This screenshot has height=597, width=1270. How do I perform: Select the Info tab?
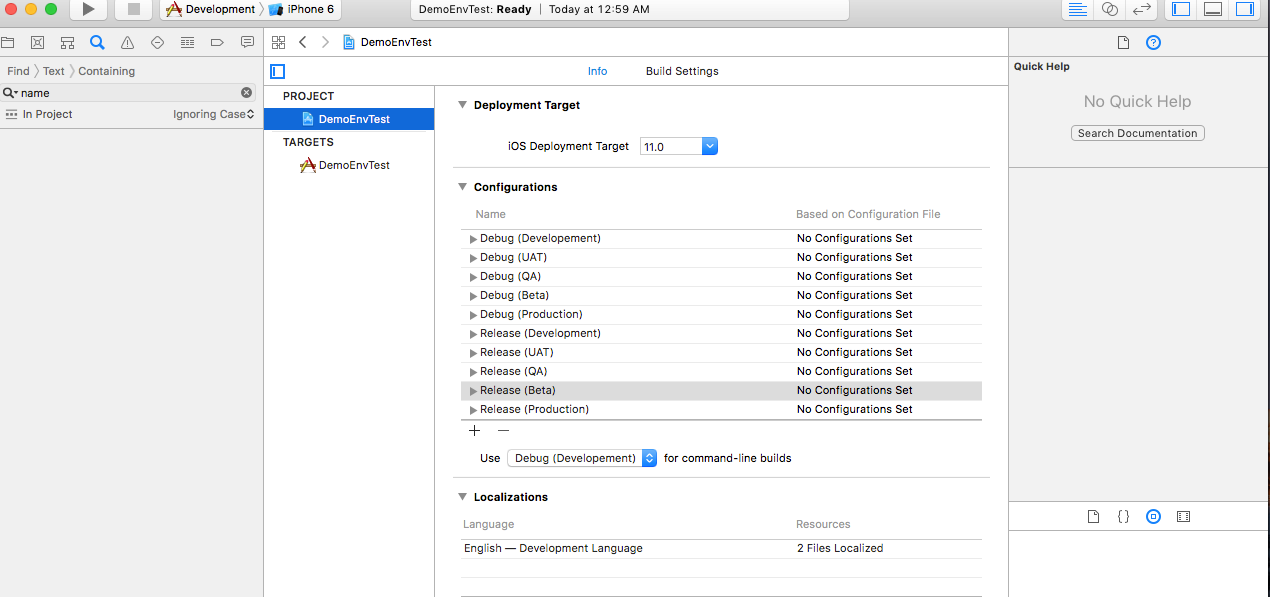[597, 71]
